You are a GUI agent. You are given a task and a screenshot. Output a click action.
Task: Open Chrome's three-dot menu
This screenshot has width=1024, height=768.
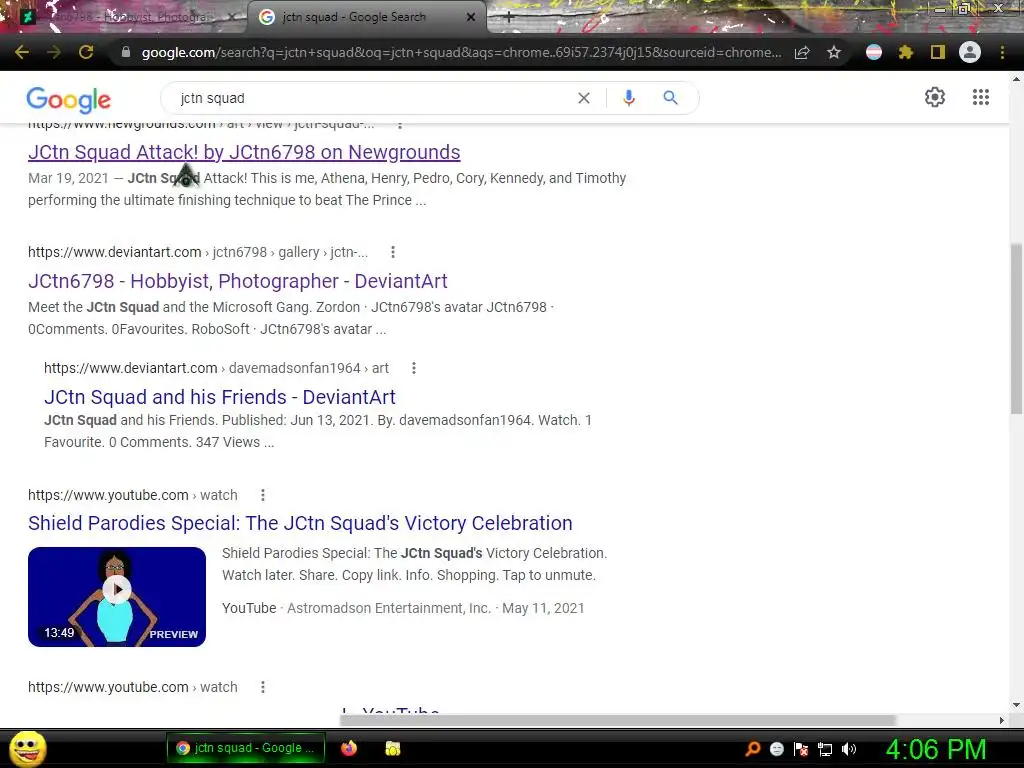click(x=1002, y=52)
